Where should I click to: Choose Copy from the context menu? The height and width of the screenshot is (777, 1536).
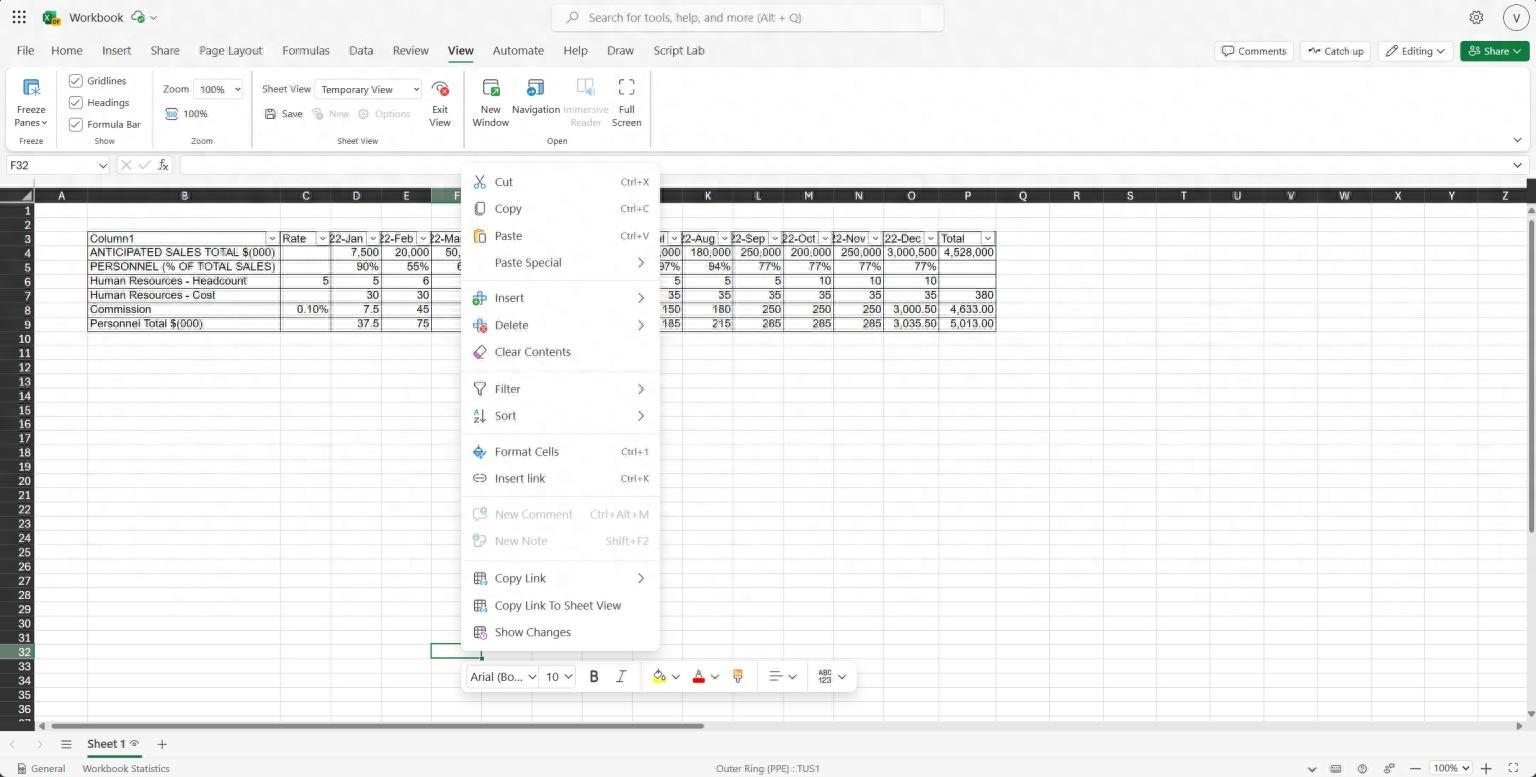pyautogui.click(x=560, y=209)
